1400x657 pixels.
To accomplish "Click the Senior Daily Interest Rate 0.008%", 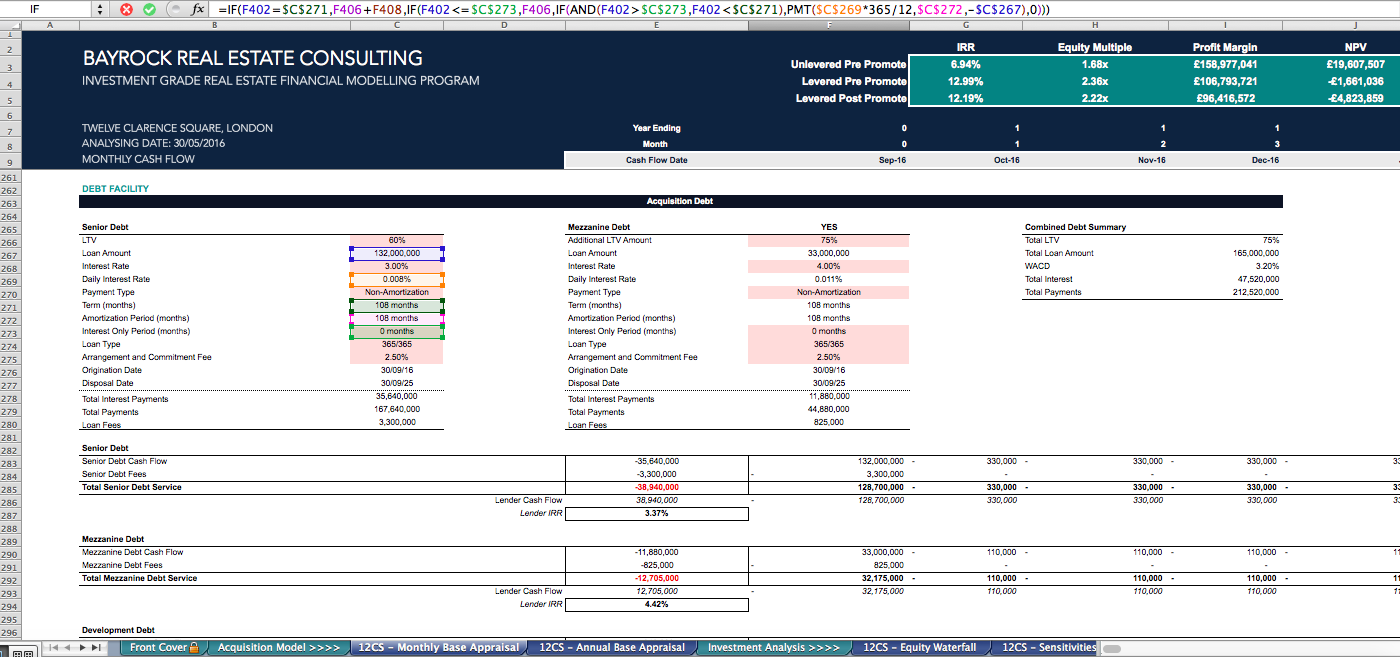I will pyautogui.click(x=396, y=280).
